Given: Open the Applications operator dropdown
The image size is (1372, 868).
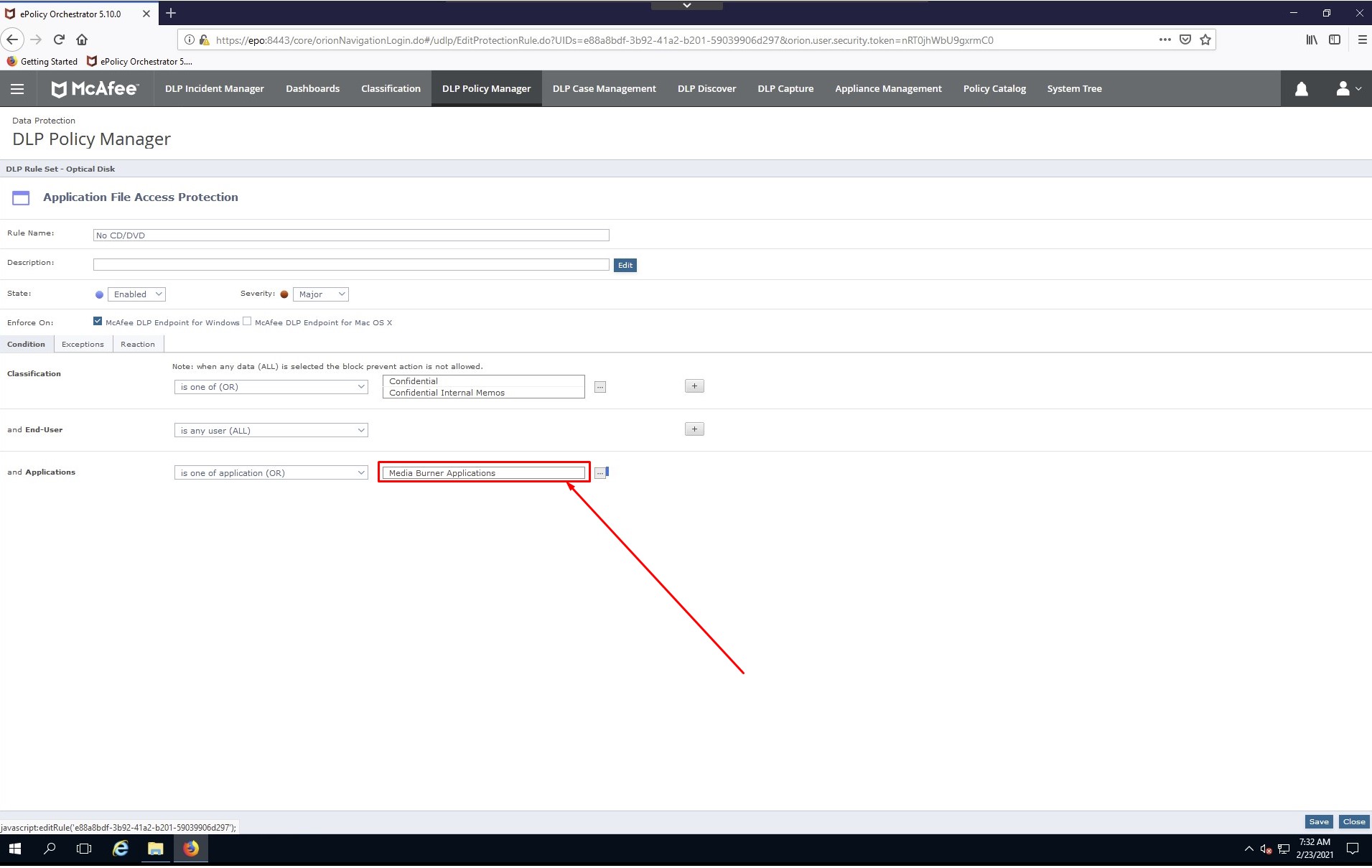Looking at the screenshot, I should pyautogui.click(x=271, y=473).
